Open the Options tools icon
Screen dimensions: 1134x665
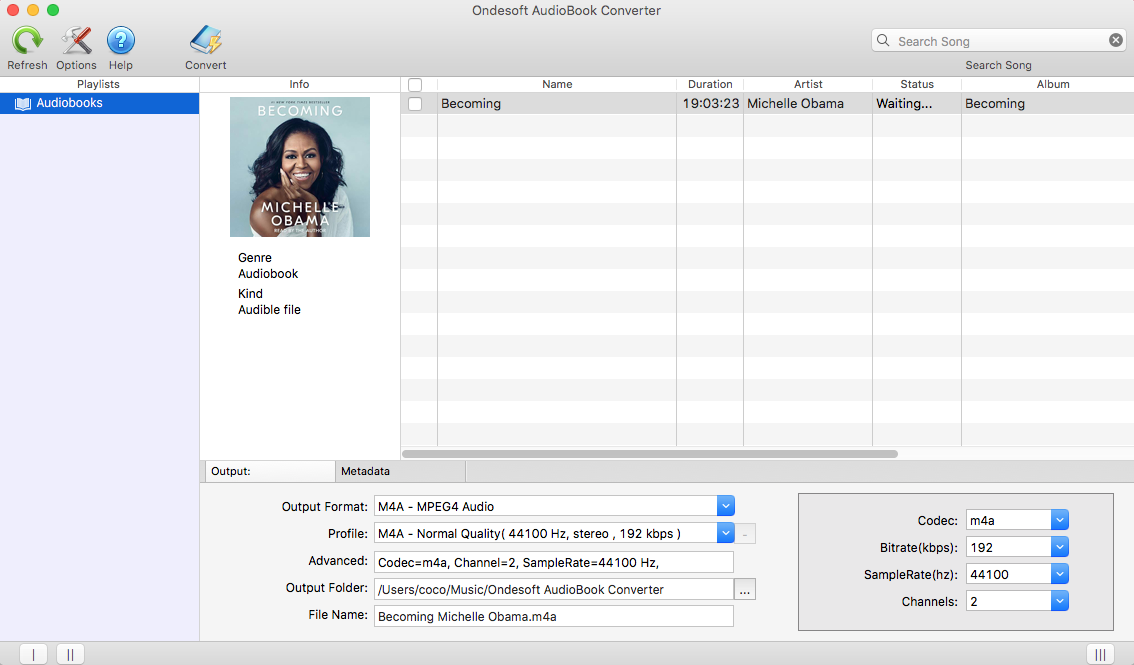[76, 40]
